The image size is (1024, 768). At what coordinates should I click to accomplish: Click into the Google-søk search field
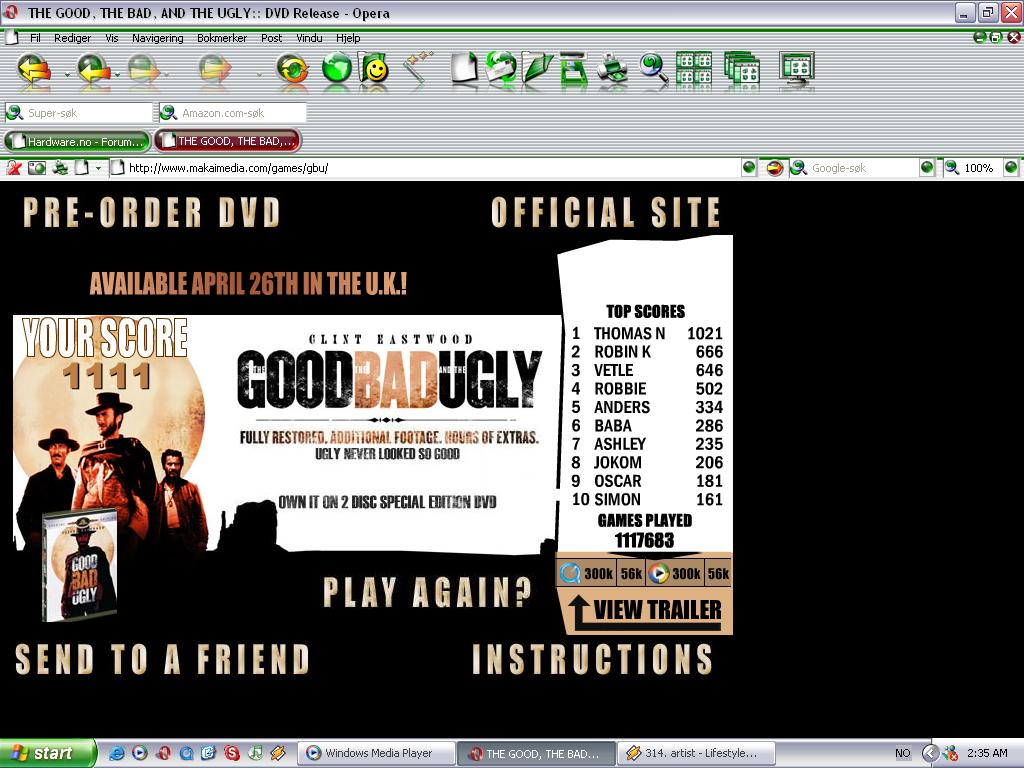click(x=854, y=168)
